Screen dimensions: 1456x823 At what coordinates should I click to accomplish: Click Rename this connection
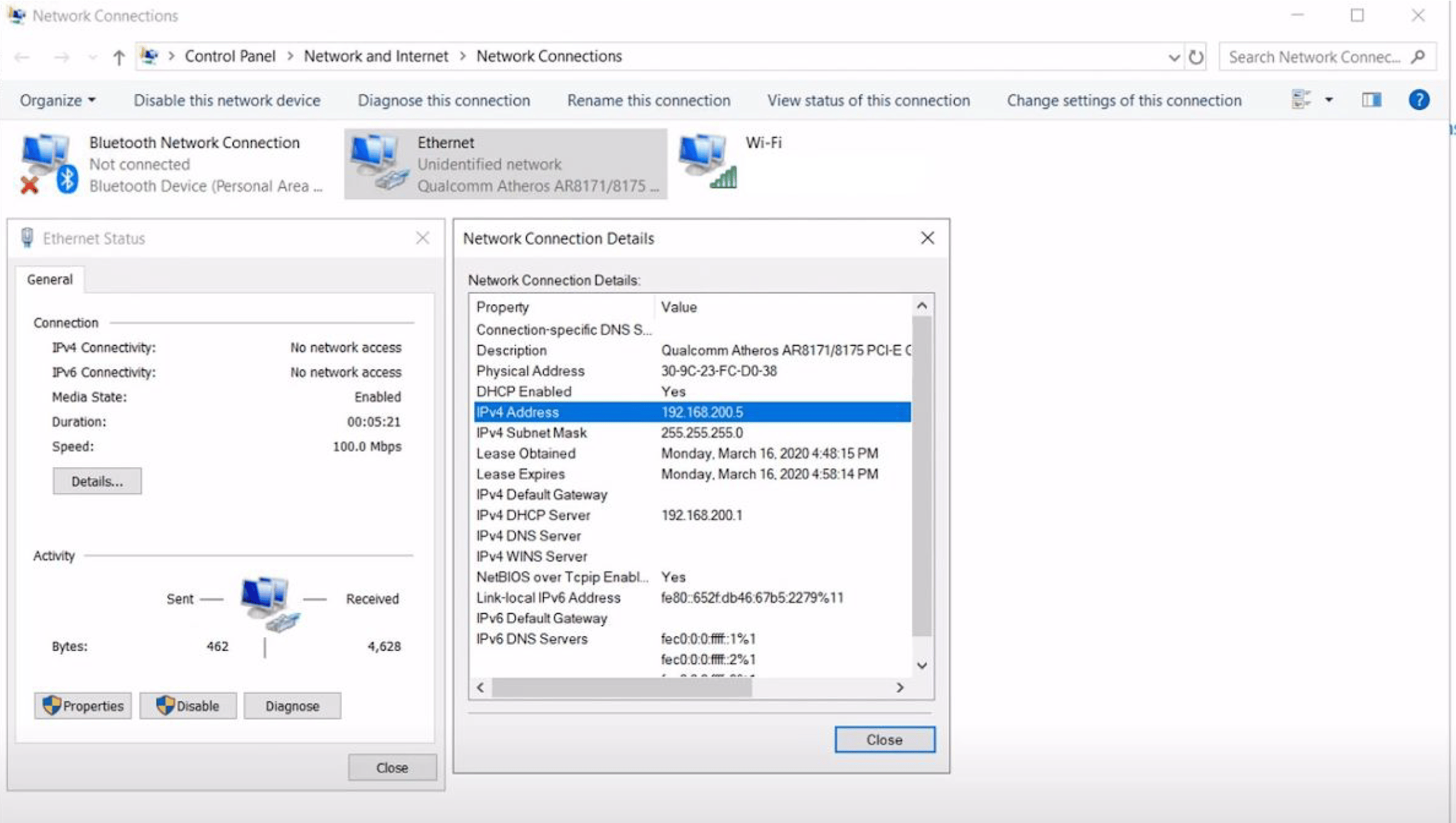[648, 100]
